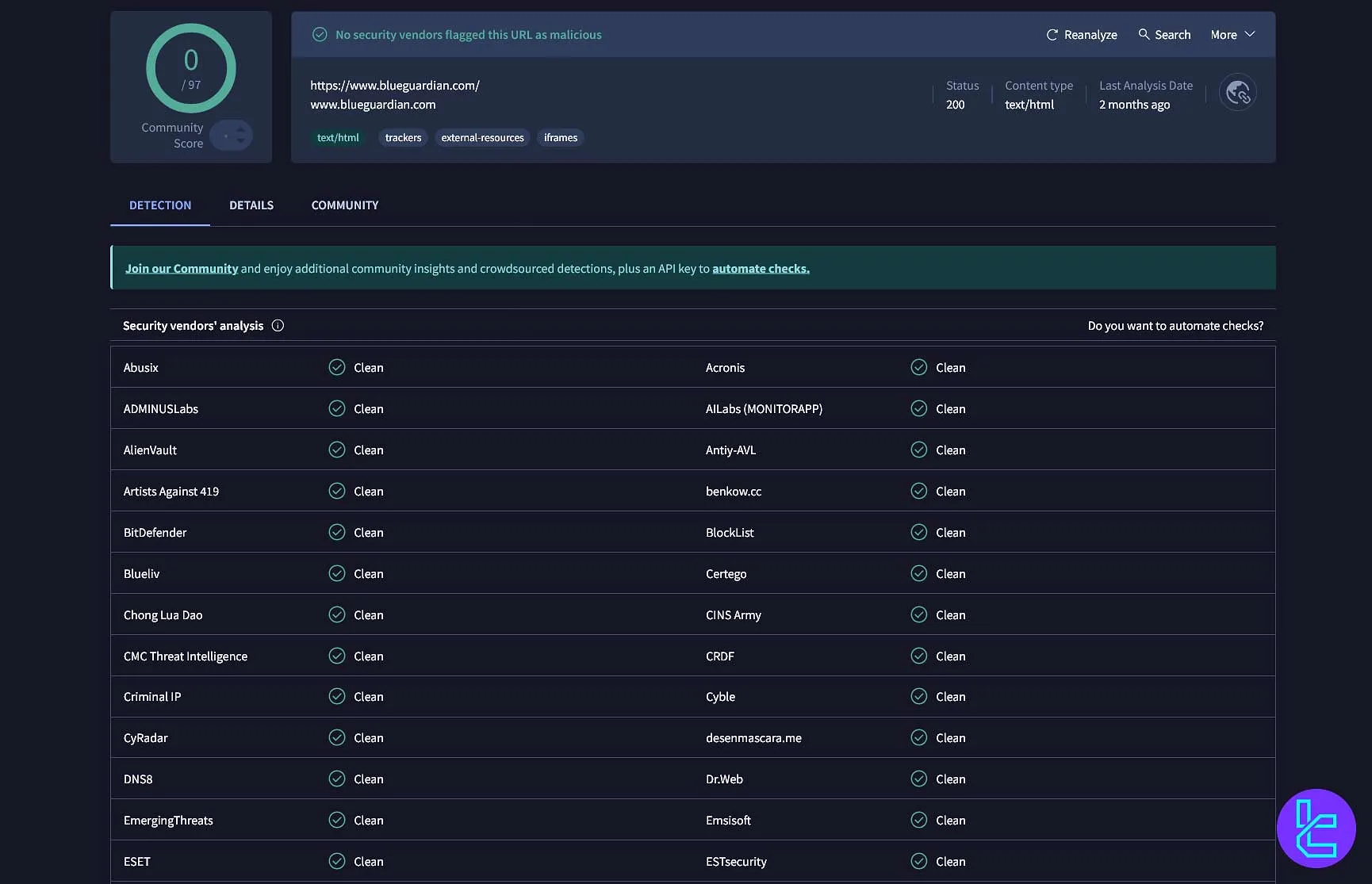Click the Reanalyze refresh icon

[x=1051, y=34]
